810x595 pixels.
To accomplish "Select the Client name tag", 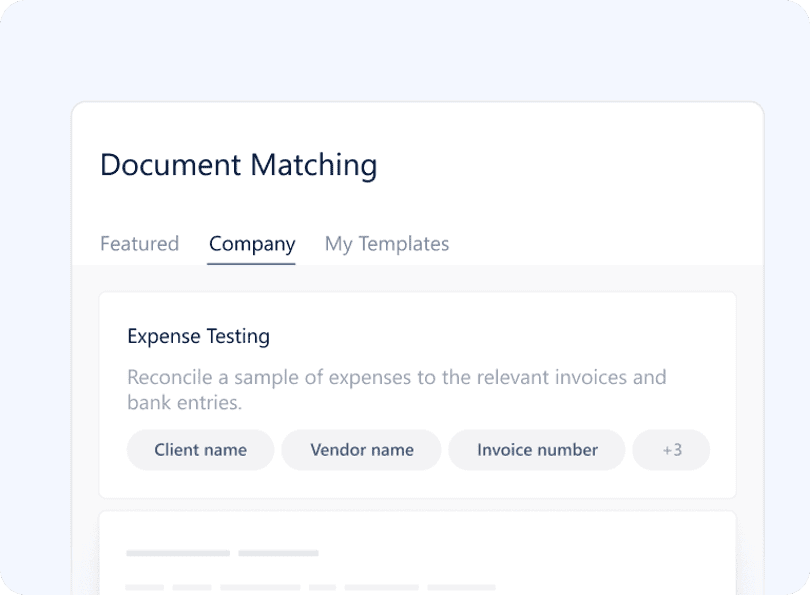I will (x=200, y=450).
